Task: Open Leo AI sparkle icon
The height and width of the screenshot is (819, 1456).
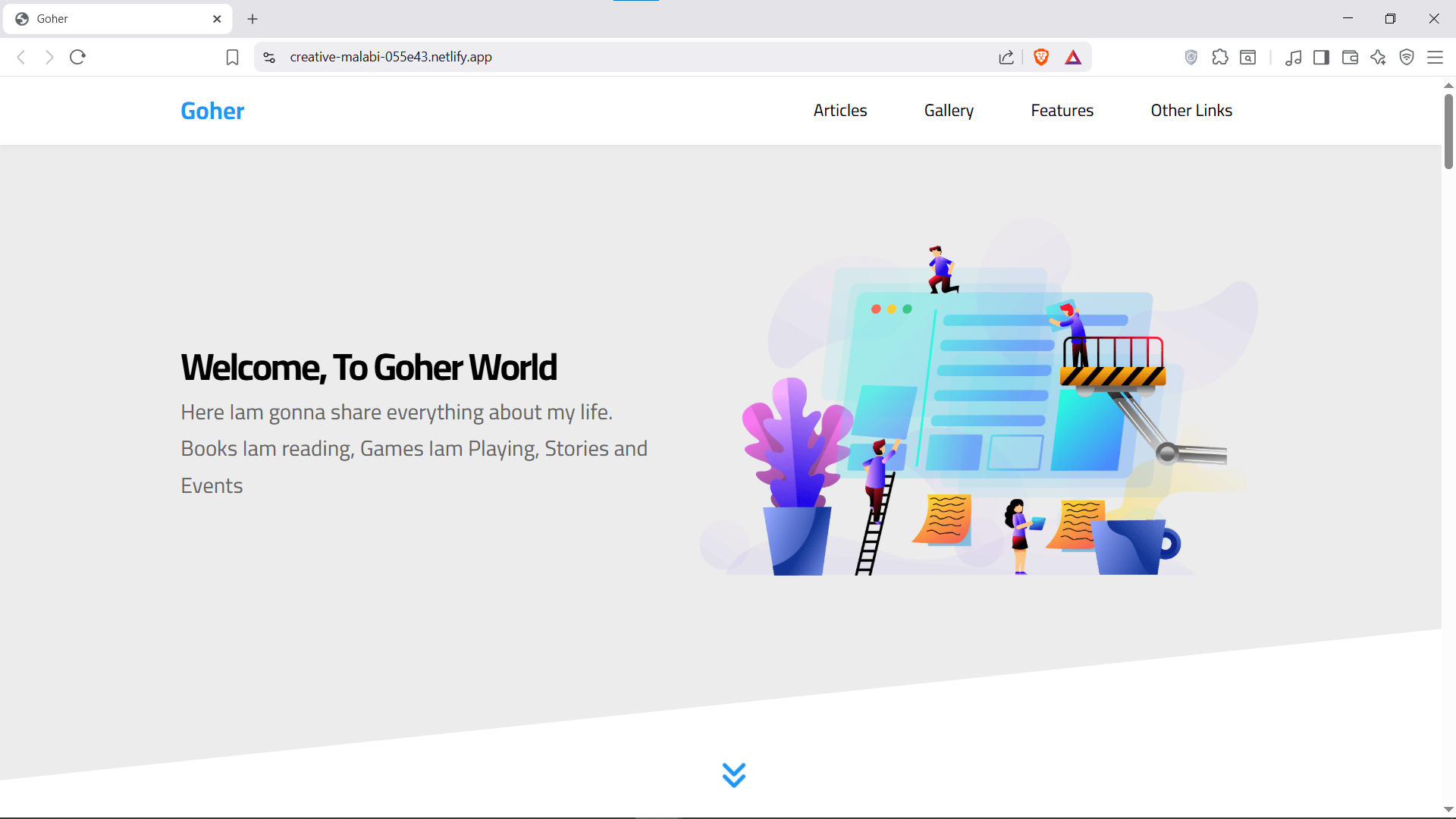Action: 1378,57
